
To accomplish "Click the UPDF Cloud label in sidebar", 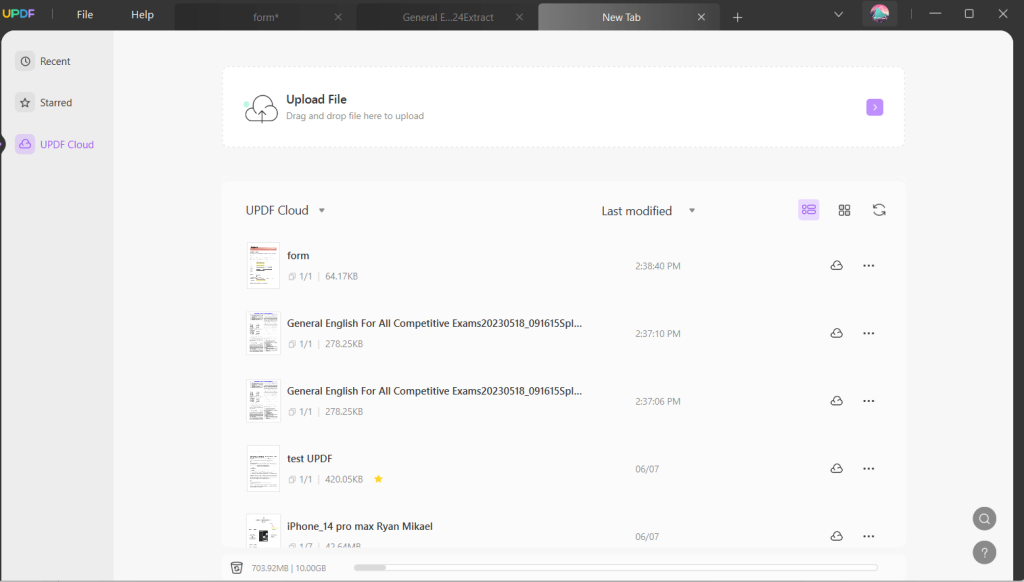I will pos(67,144).
